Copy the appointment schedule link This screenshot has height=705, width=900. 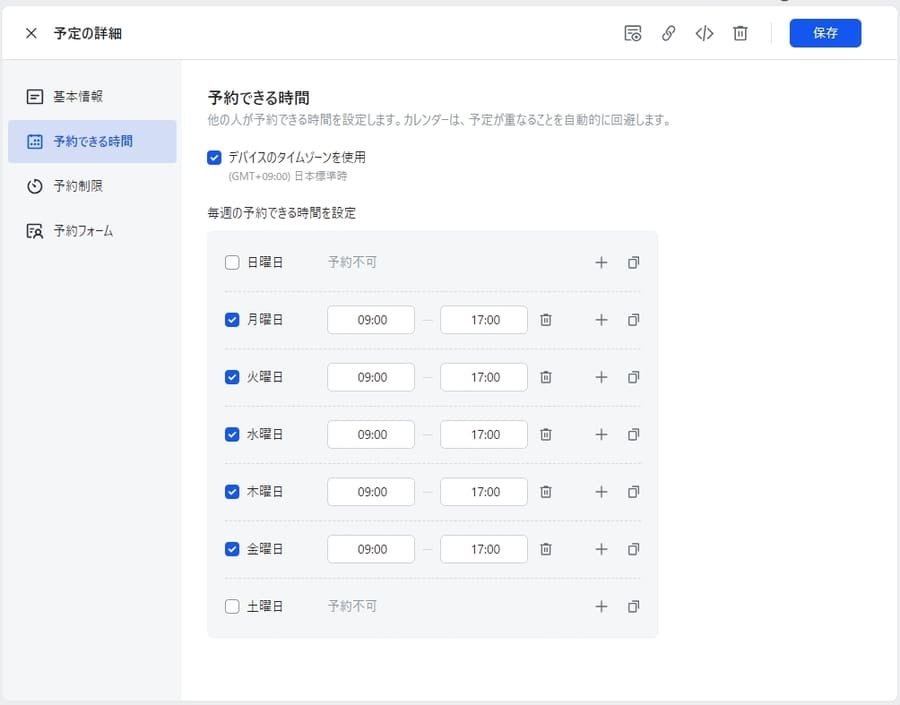pyautogui.click(x=668, y=33)
